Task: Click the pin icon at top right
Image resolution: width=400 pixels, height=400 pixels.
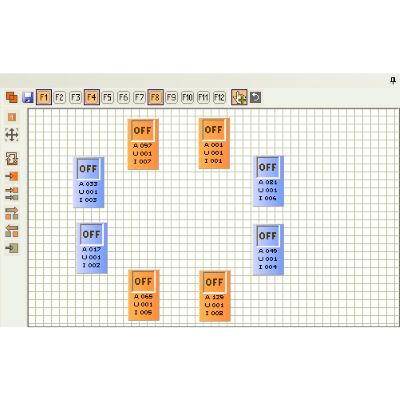Action: click(x=393, y=80)
